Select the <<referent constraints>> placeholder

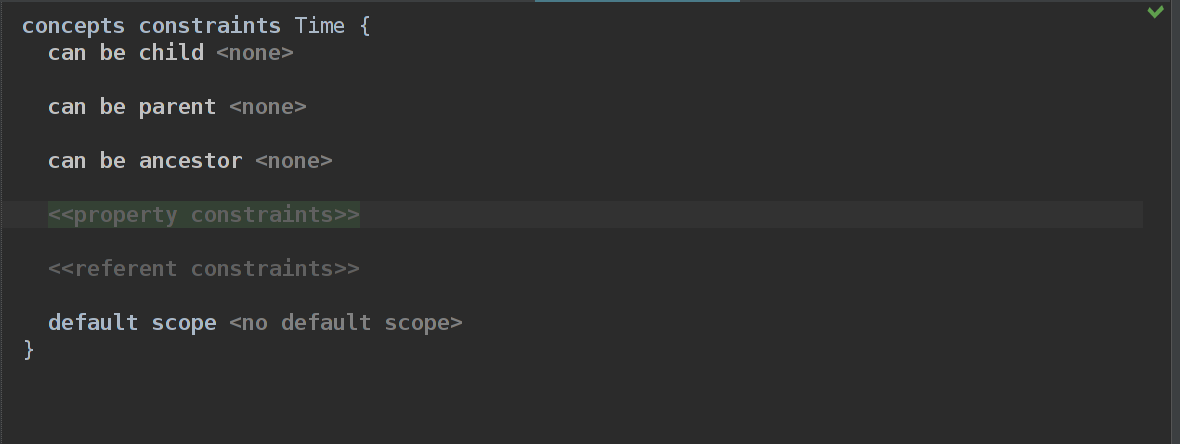[204, 269]
